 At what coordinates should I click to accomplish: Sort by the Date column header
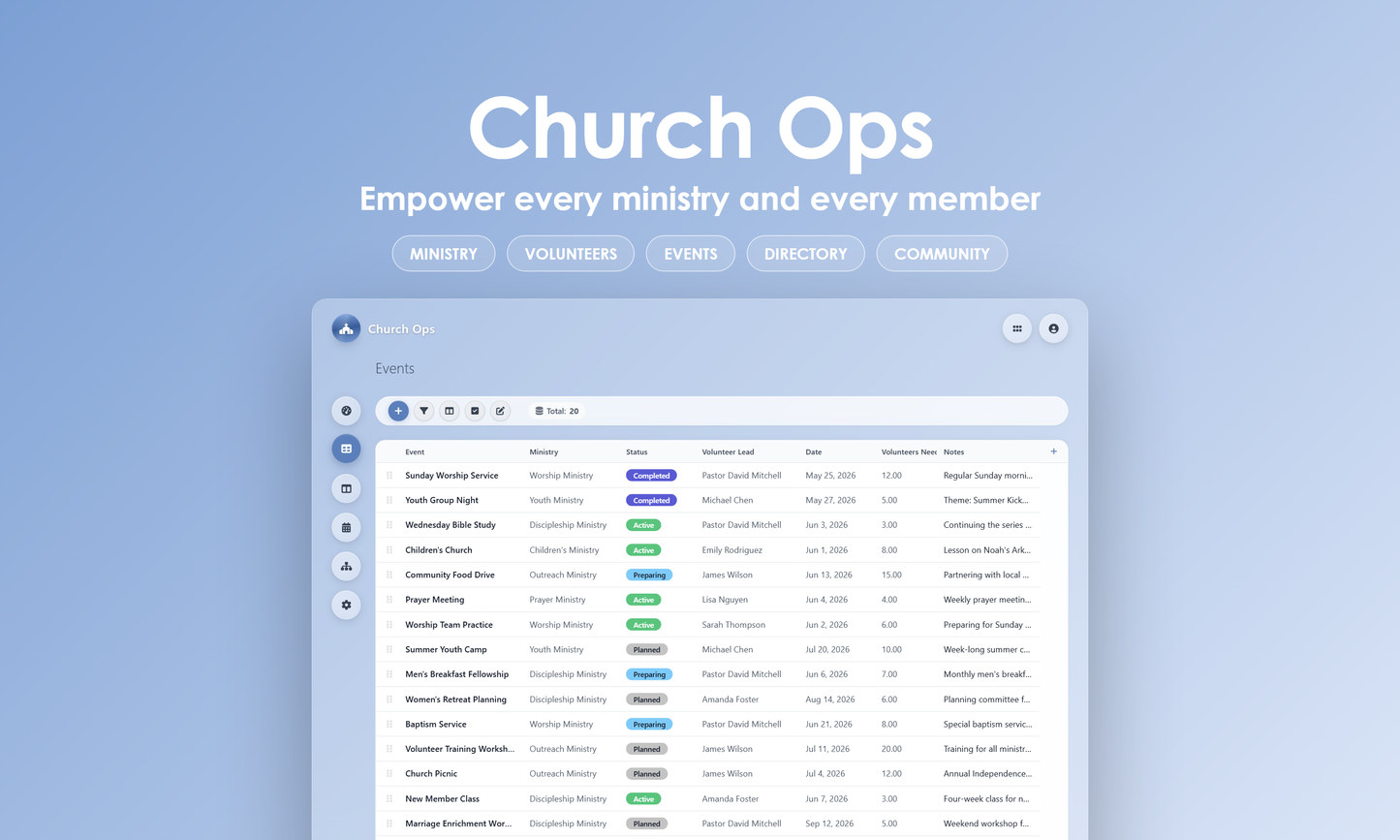point(814,452)
